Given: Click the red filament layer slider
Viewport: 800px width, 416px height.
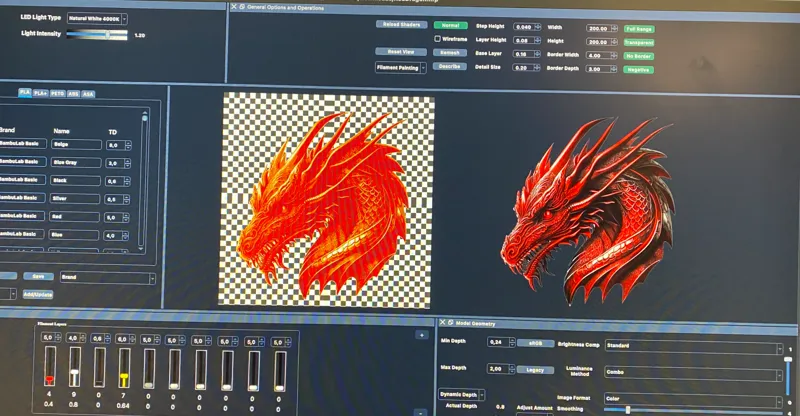Looking at the screenshot, I should click(49, 366).
